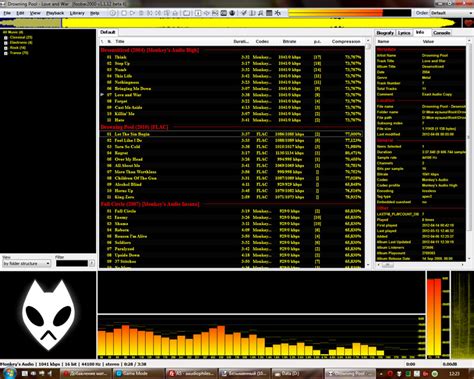The width and height of the screenshot is (474, 379).
Task: Click the red heart love-track icon
Action: click(468, 23)
